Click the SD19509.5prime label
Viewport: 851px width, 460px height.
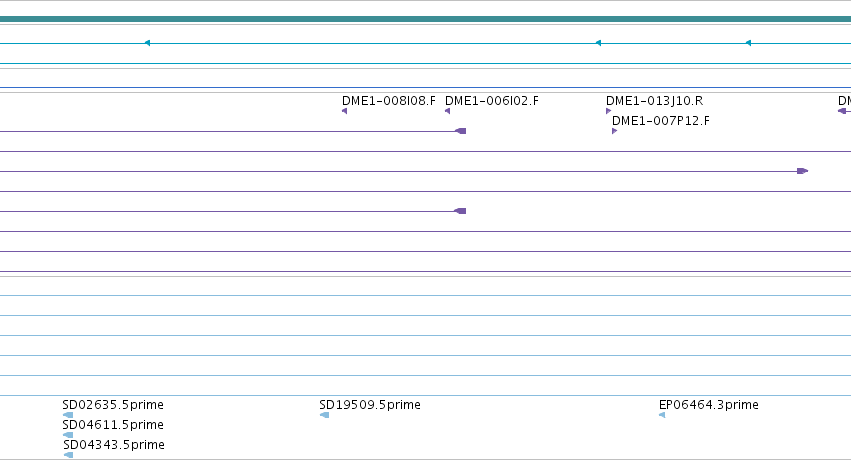[x=370, y=405]
